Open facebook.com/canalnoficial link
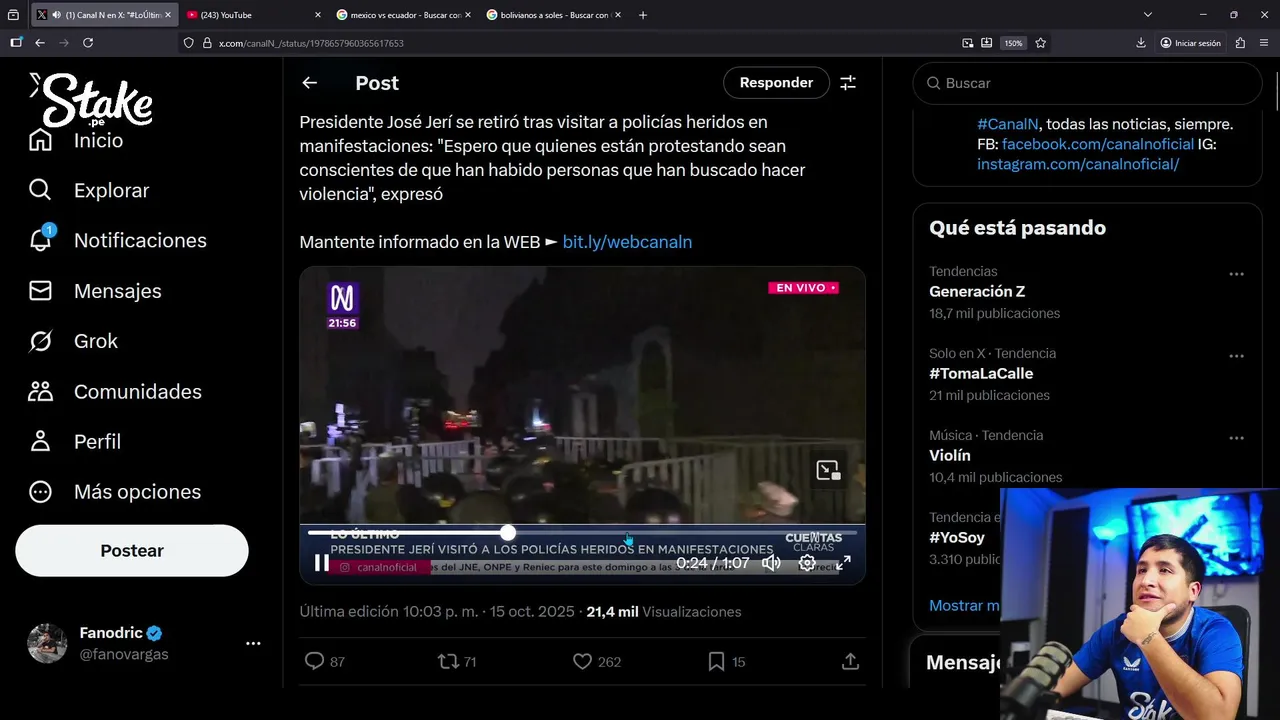This screenshot has height=720, width=1280. coord(1098,144)
